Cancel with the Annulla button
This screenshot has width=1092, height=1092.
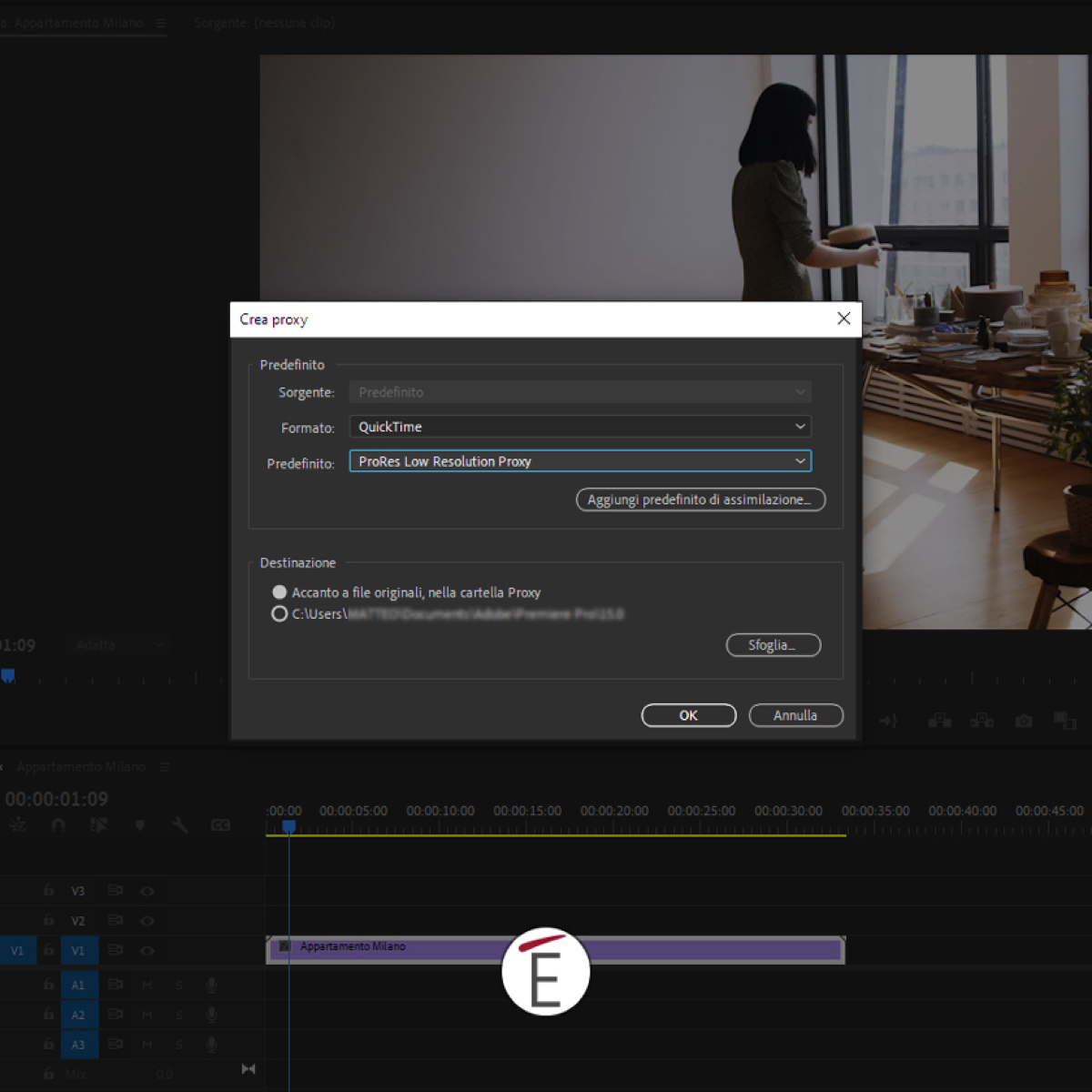coord(796,715)
